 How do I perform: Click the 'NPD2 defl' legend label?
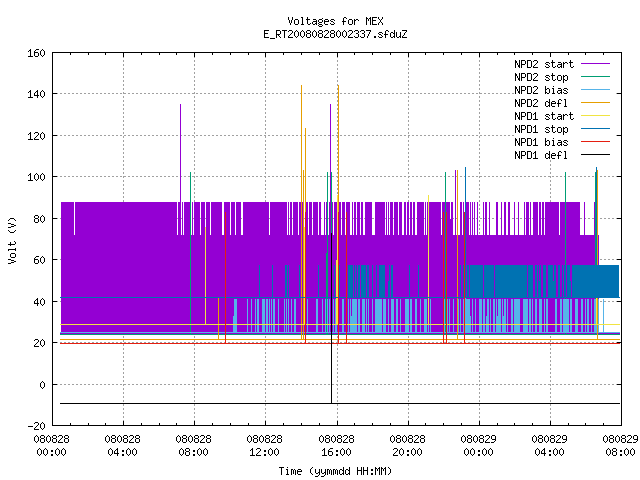pos(541,103)
